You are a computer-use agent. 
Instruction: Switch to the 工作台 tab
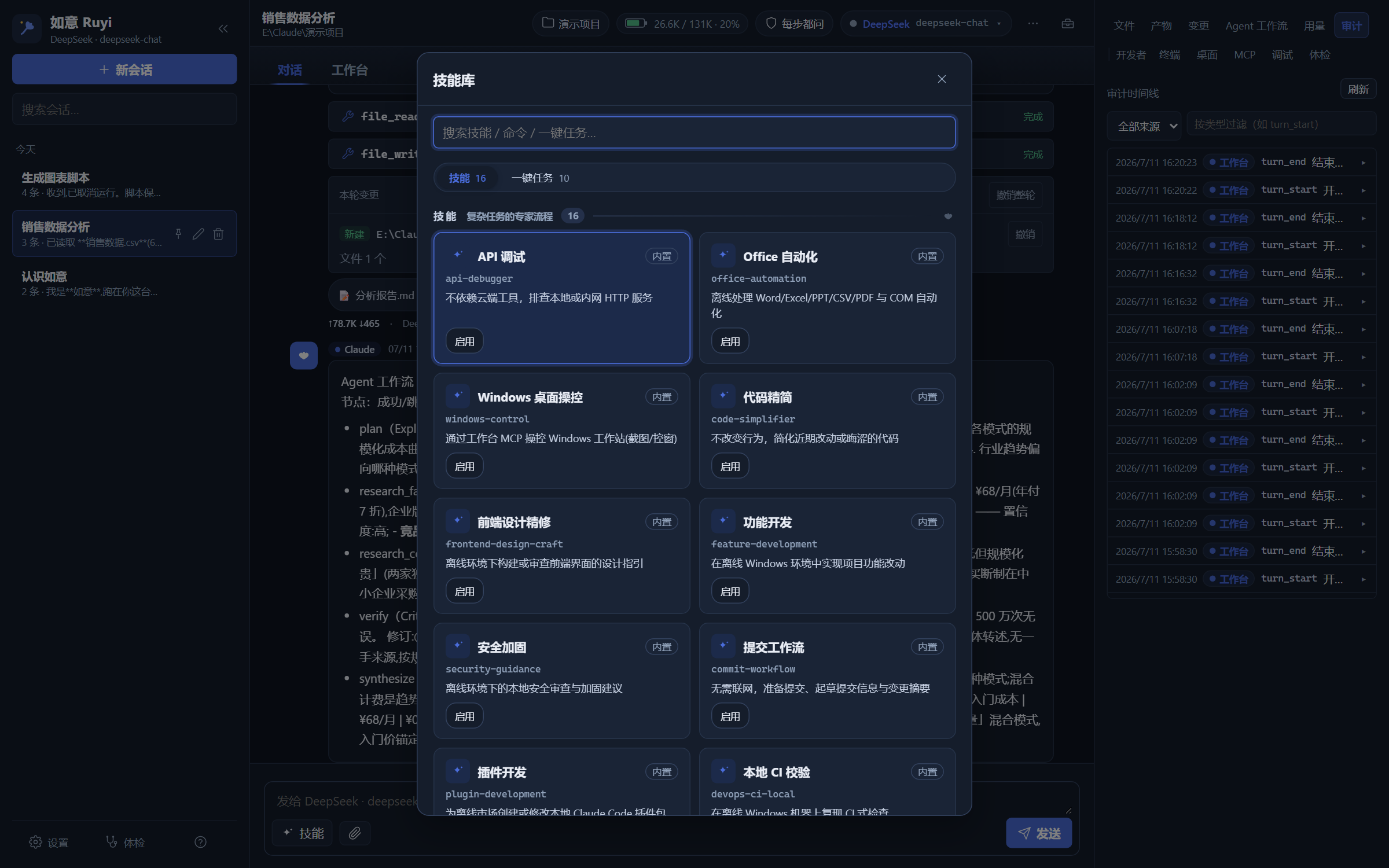point(350,70)
